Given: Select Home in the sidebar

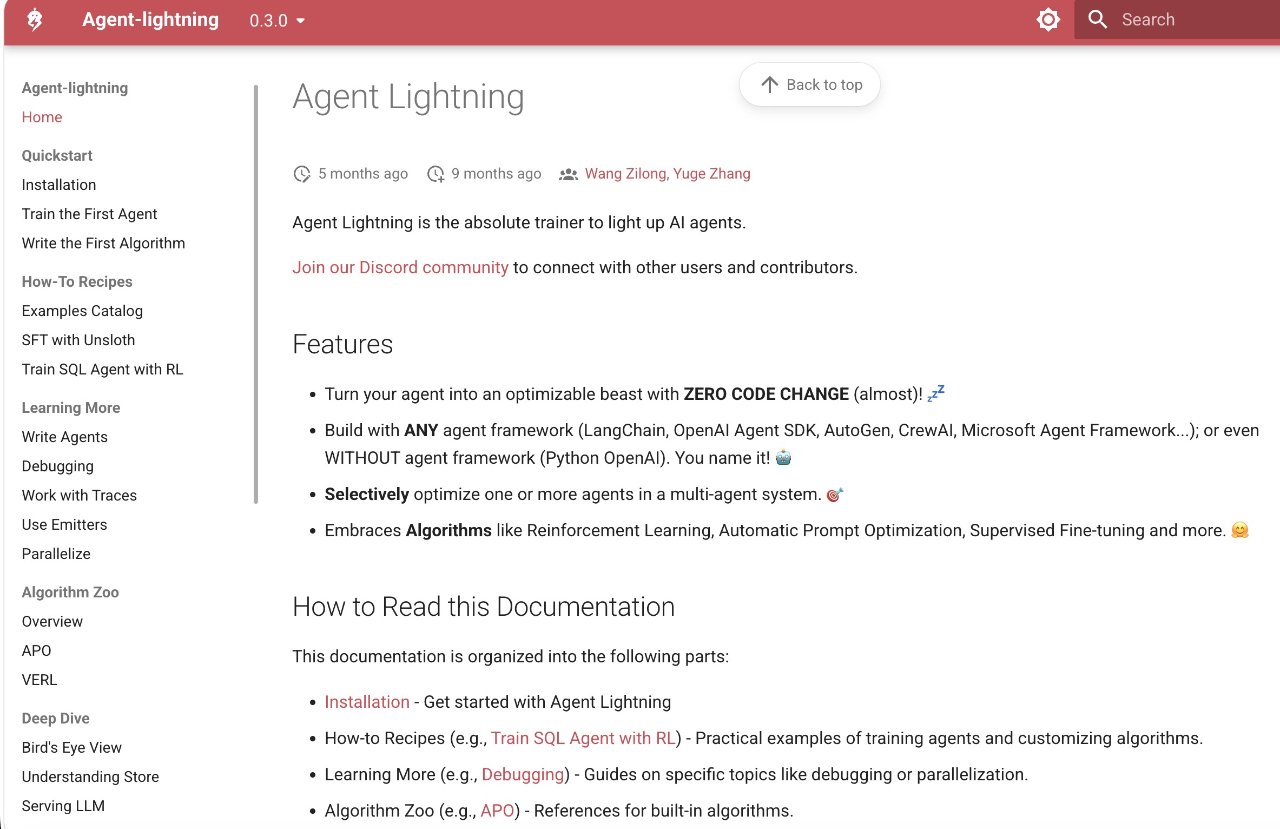Looking at the screenshot, I should point(42,117).
